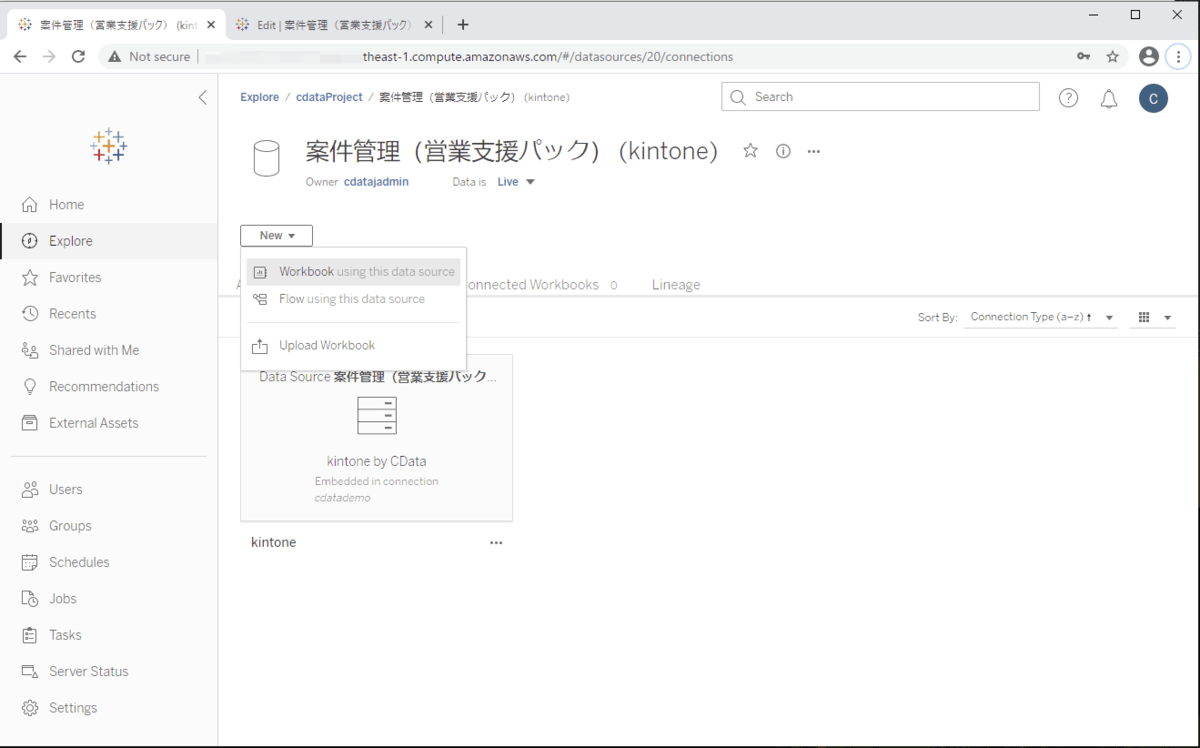Screen dimensions: 1200x748
Task: Open grid view mode dropdown
Action: click(1155, 317)
